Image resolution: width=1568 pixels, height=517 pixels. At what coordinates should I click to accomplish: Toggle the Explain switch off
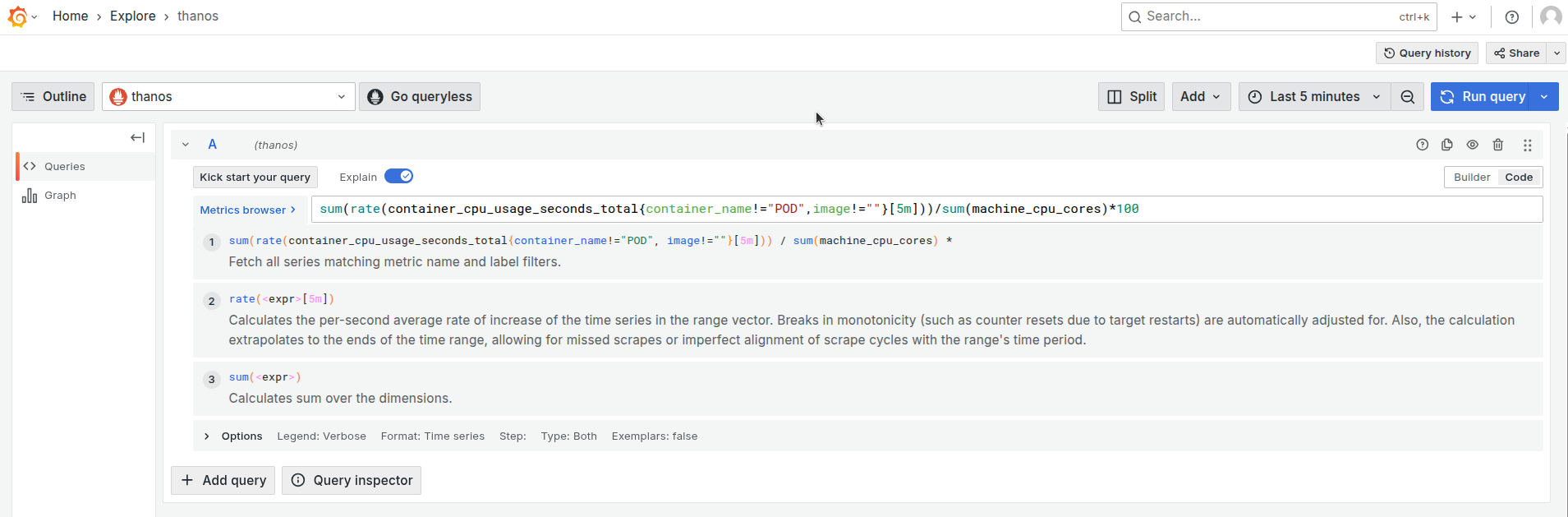398,177
